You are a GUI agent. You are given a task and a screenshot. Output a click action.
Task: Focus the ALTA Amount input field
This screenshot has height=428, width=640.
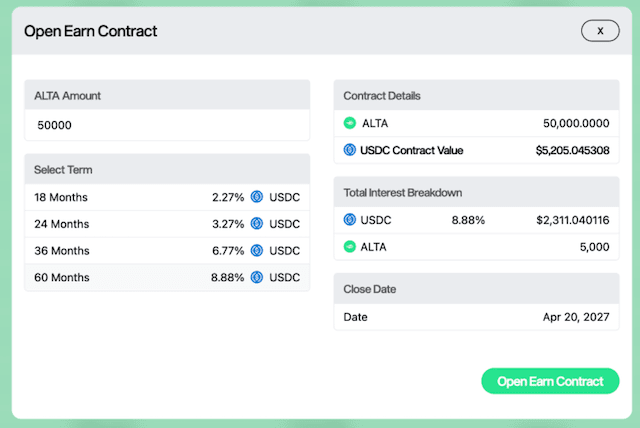coord(167,125)
